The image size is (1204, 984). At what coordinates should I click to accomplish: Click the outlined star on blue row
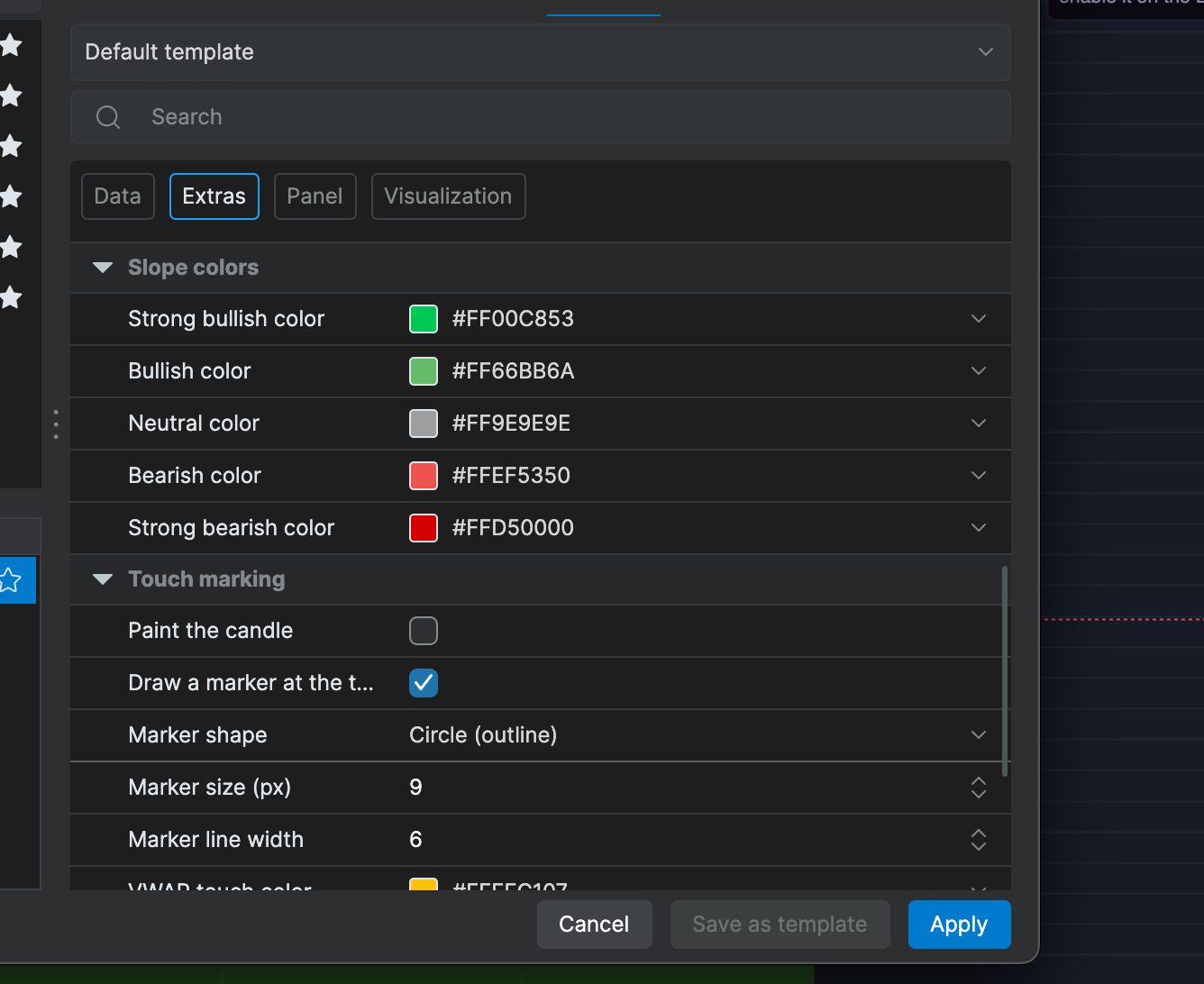pos(9,580)
